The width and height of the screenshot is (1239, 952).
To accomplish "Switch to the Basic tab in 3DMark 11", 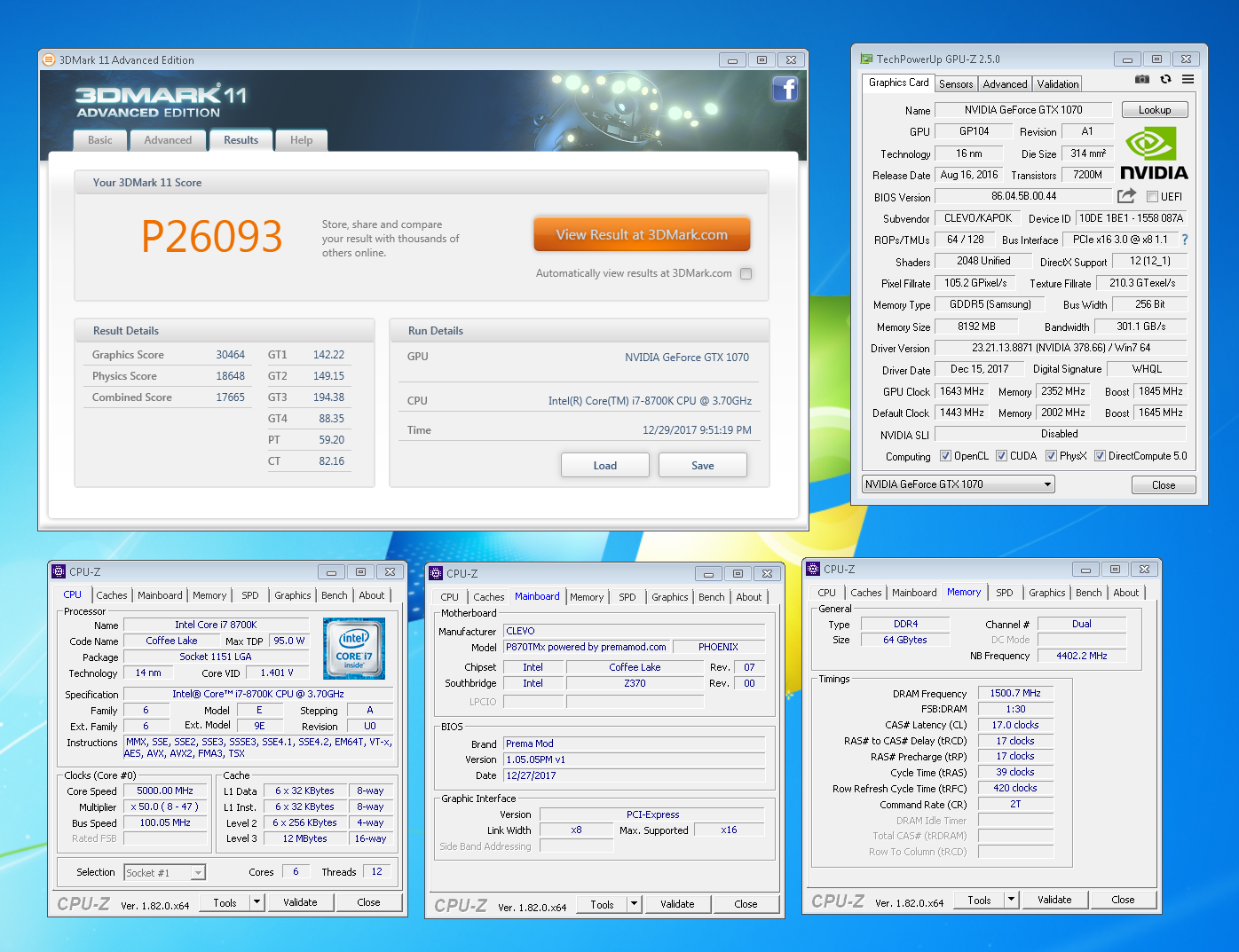I will point(100,140).
